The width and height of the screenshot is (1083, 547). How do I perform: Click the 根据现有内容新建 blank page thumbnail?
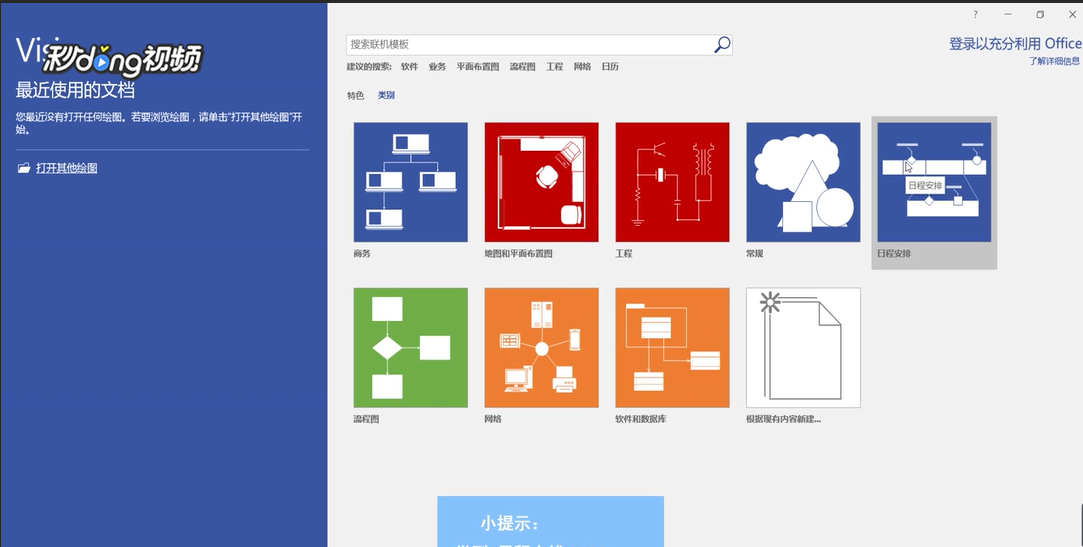coord(803,348)
